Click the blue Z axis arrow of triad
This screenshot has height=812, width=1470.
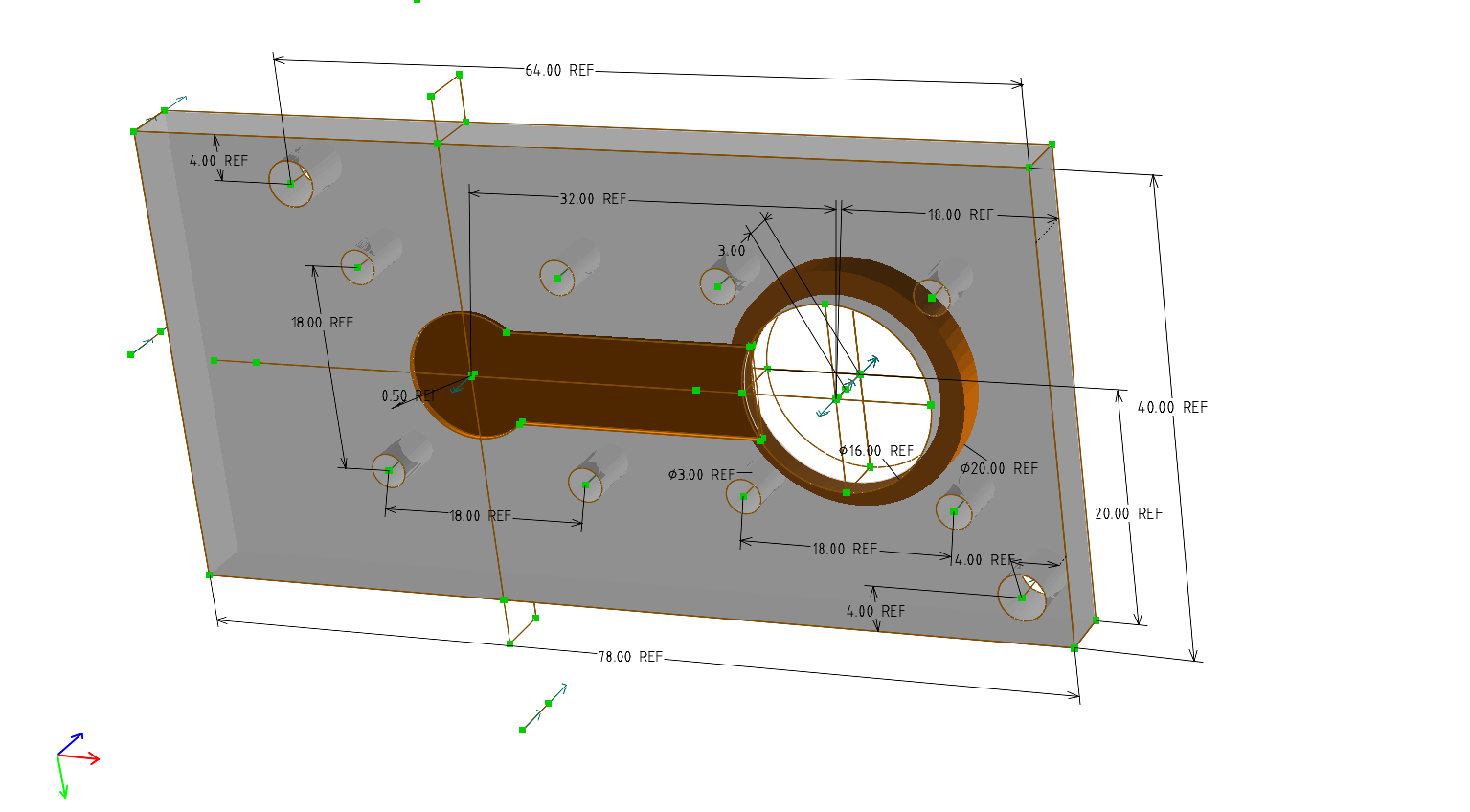pos(77,737)
